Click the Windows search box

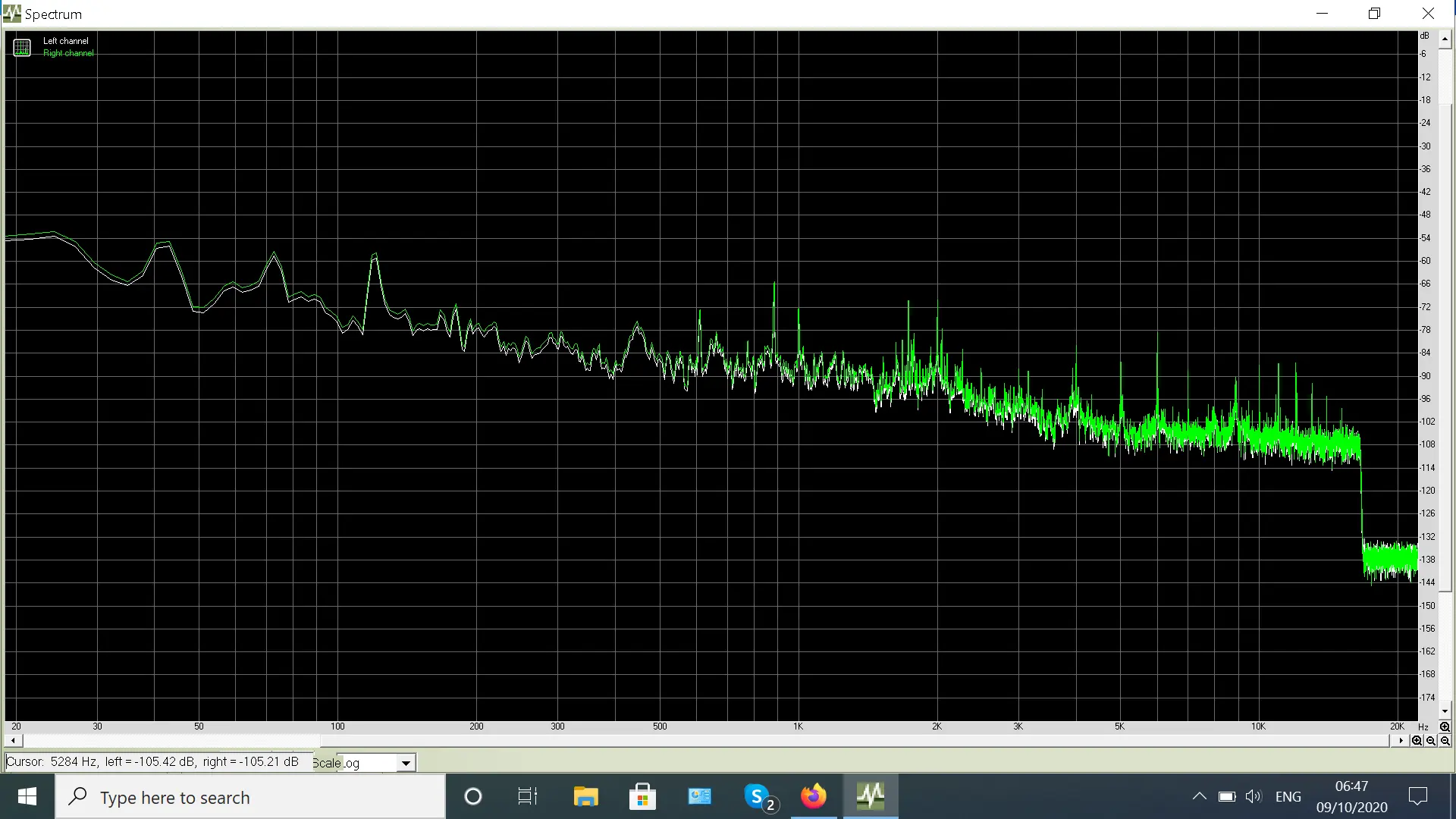250,797
